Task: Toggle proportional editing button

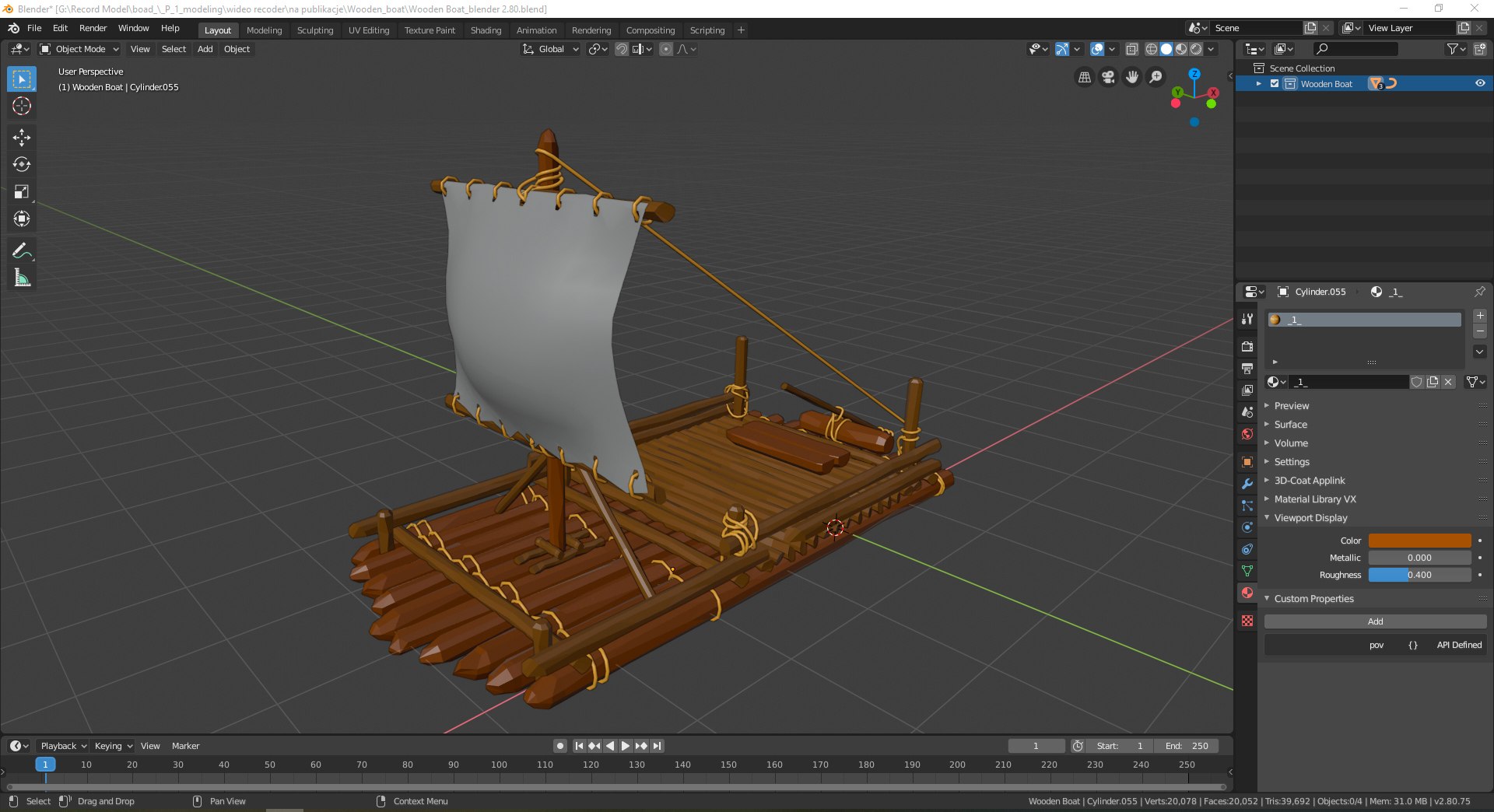Action: [x=666, y=49]
